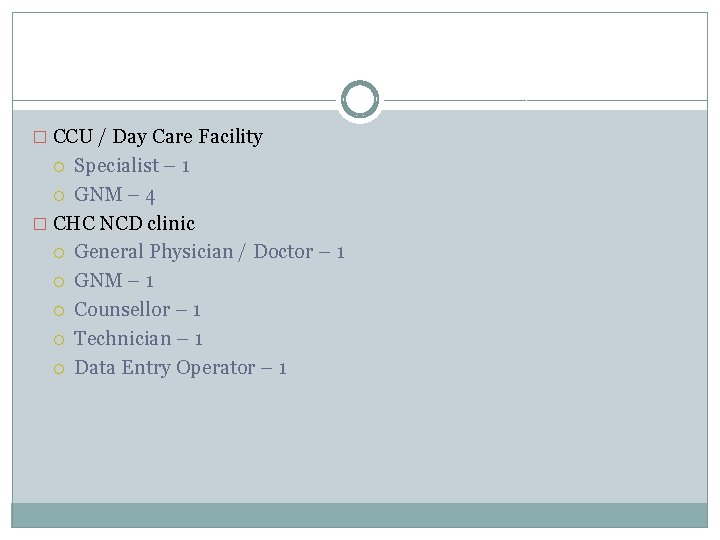
Task: Select the "Data Entry Operator – 1" text
Action: [181, 368]
